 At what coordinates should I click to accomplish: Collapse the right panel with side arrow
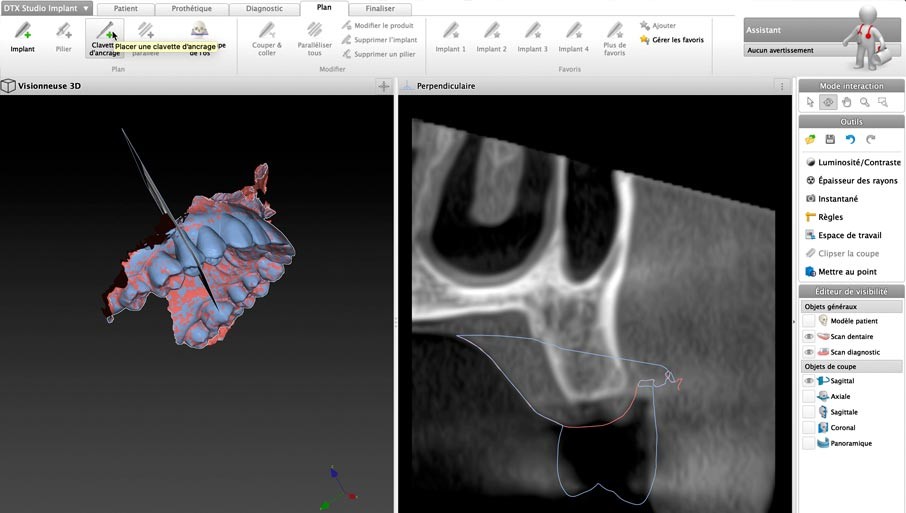click(794, 321)
